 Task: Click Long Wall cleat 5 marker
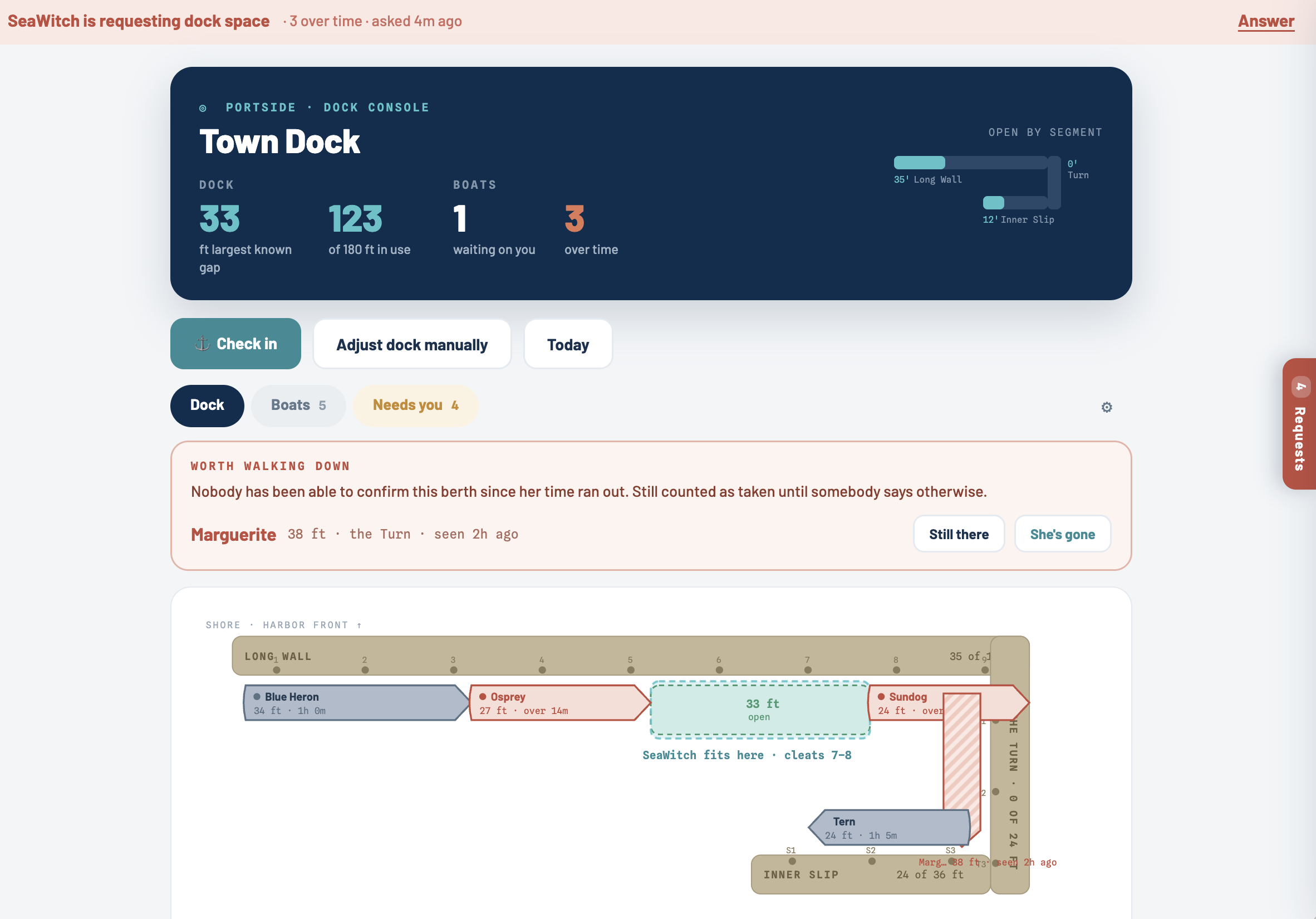click(x=631, y=669)
